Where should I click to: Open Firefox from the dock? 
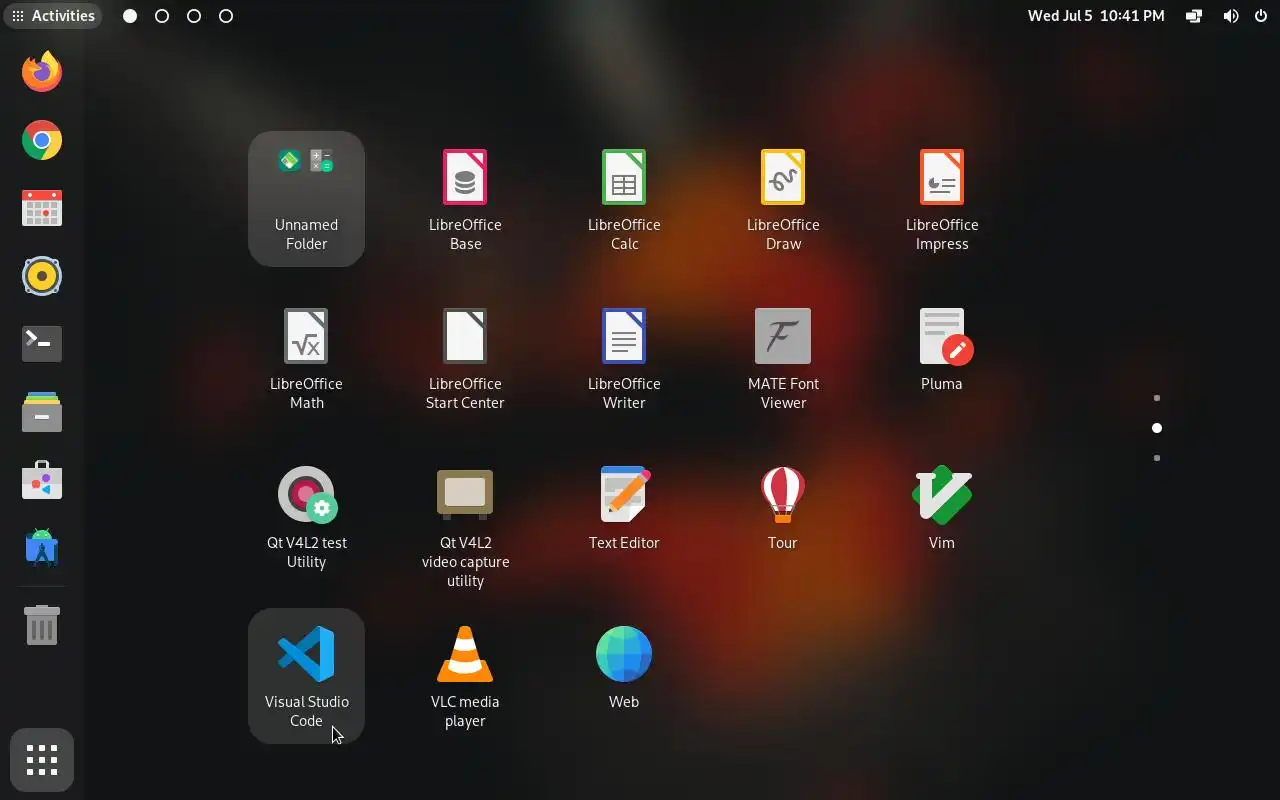point(42,72)
